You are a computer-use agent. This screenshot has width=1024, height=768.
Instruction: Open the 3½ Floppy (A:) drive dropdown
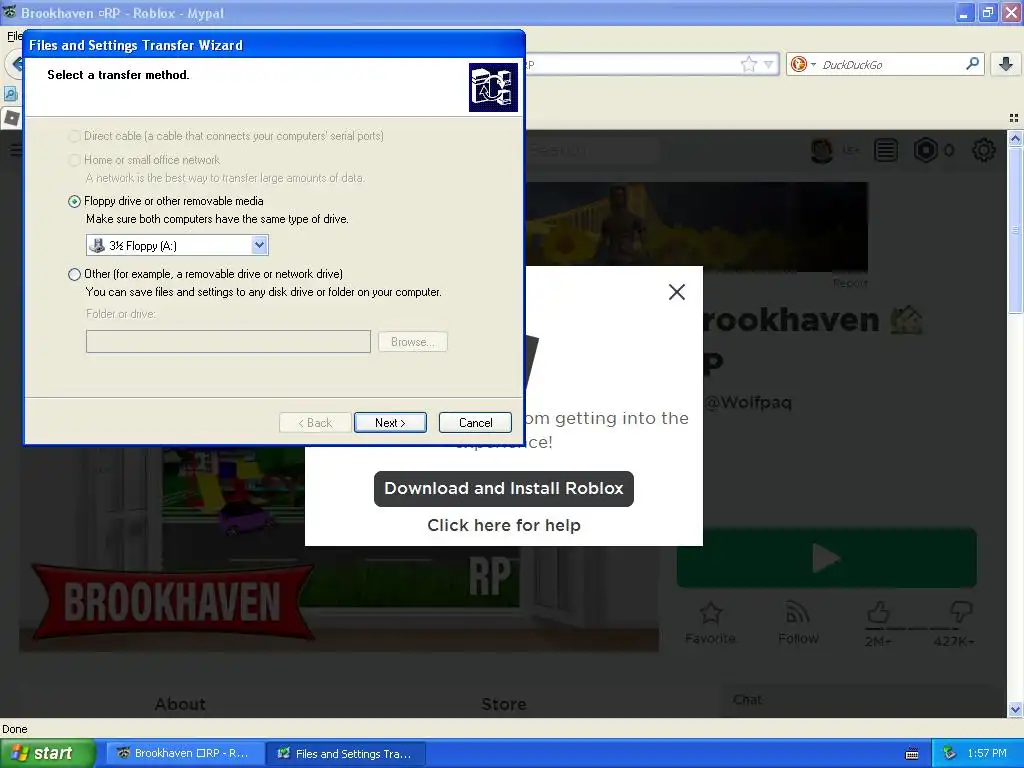pyautogui.click(x=259, y=246)
